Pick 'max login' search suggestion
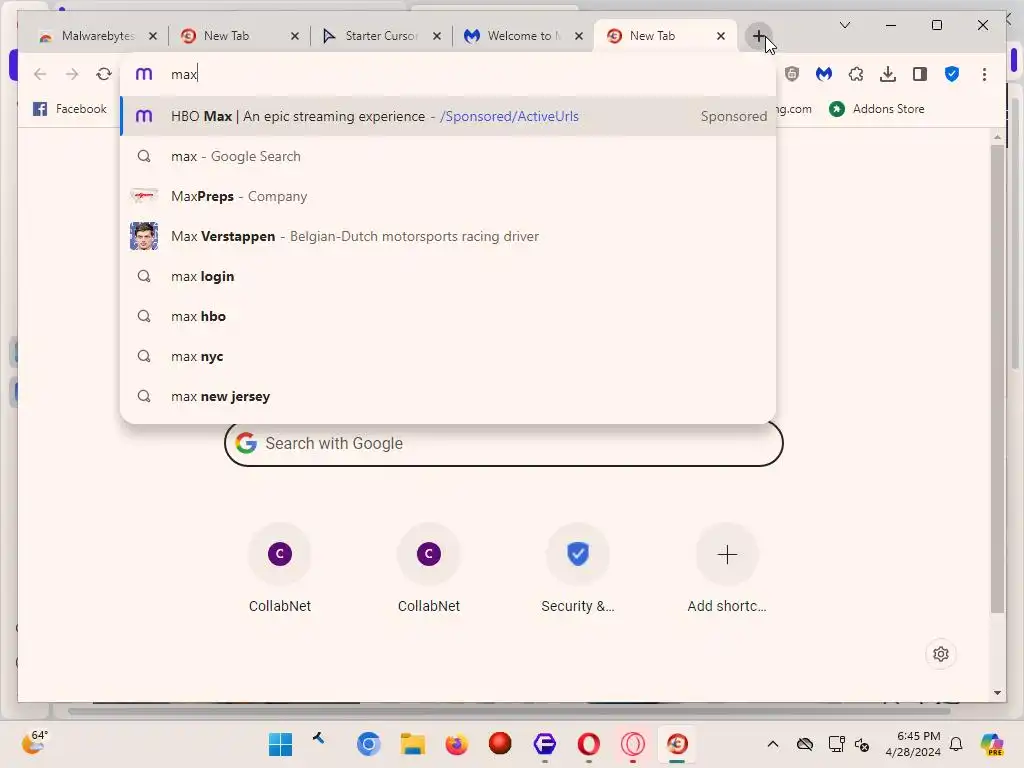 coord(448,276)
